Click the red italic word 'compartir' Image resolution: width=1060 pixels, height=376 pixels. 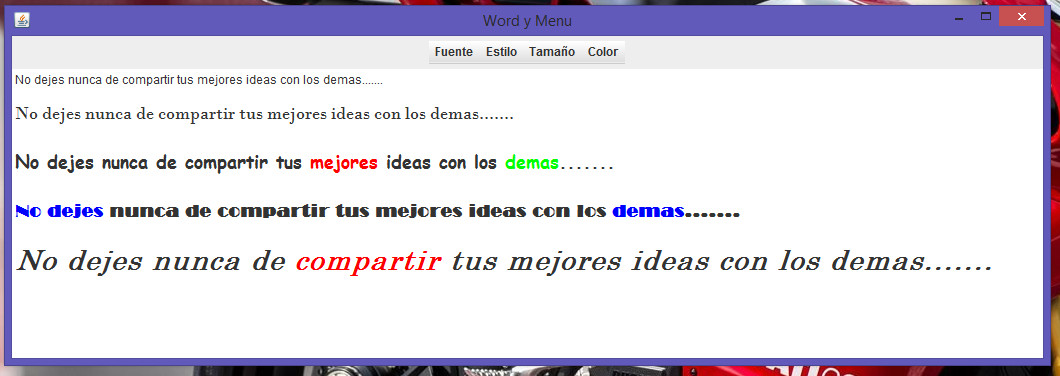[369, 262]
